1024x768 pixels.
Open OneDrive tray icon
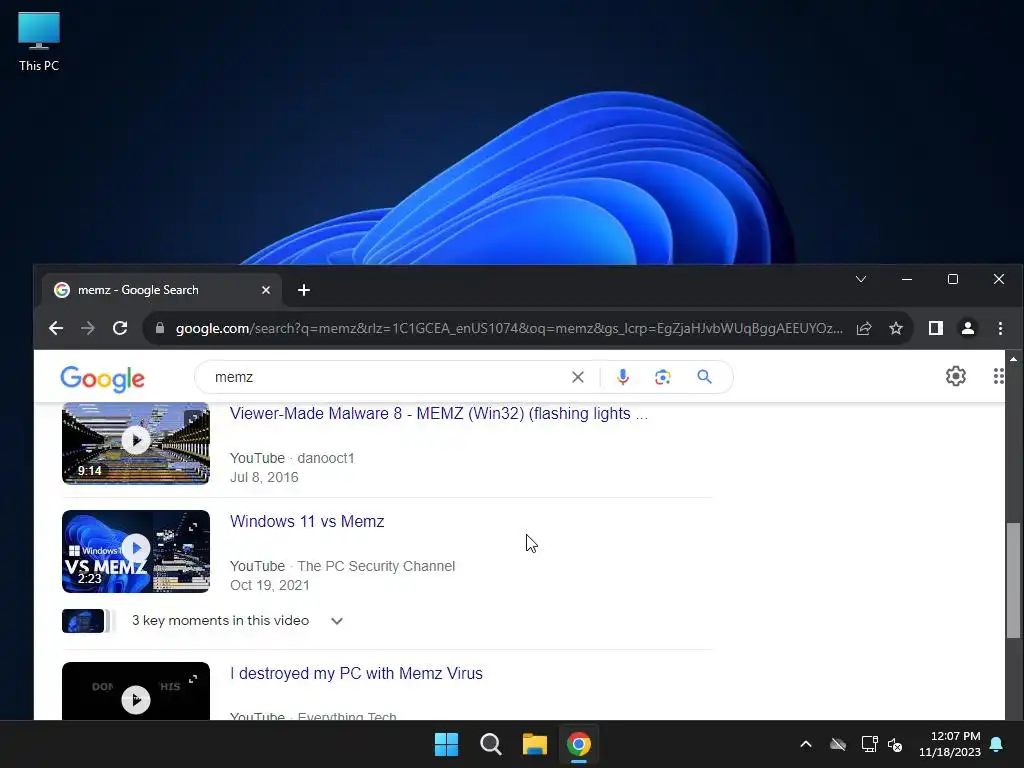pyautogui.click(x=838, y=744)
